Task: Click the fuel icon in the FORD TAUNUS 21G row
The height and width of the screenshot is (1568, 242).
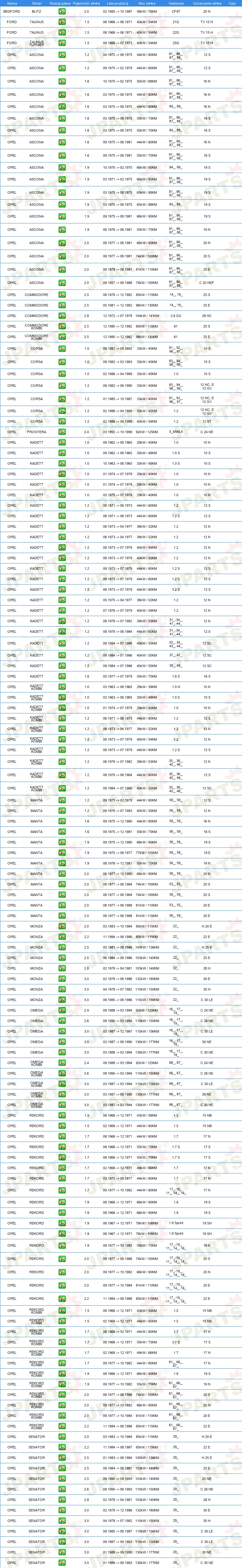Action: 62,22
